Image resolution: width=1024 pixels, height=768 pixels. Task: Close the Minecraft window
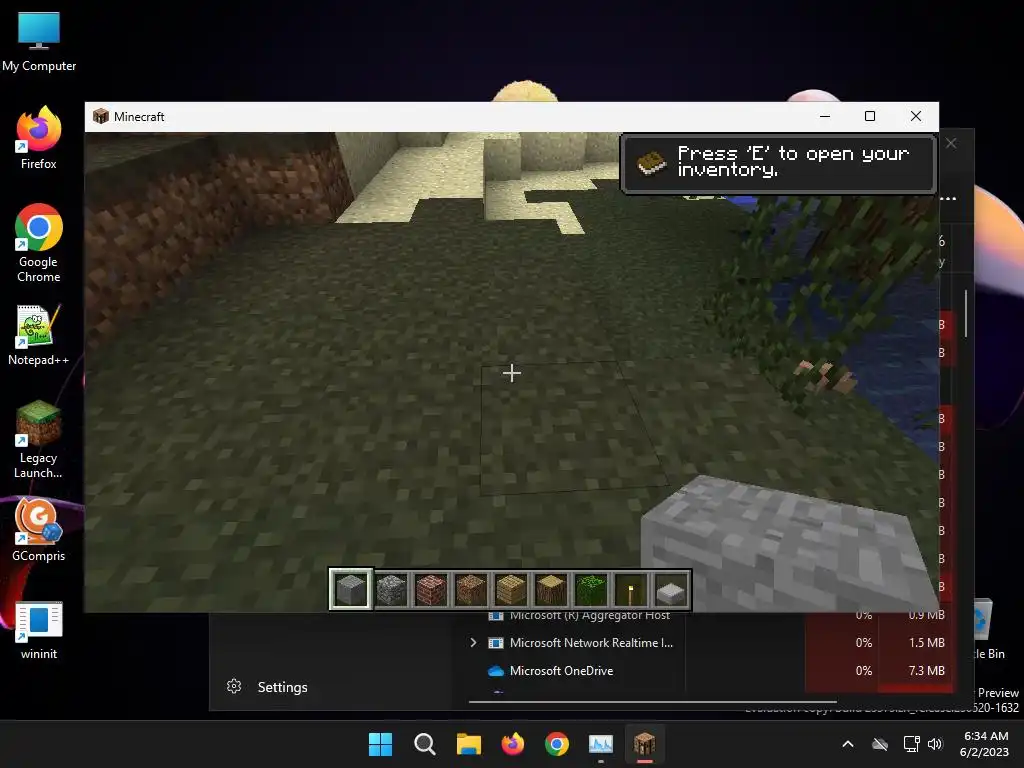[x=916, y=116]
